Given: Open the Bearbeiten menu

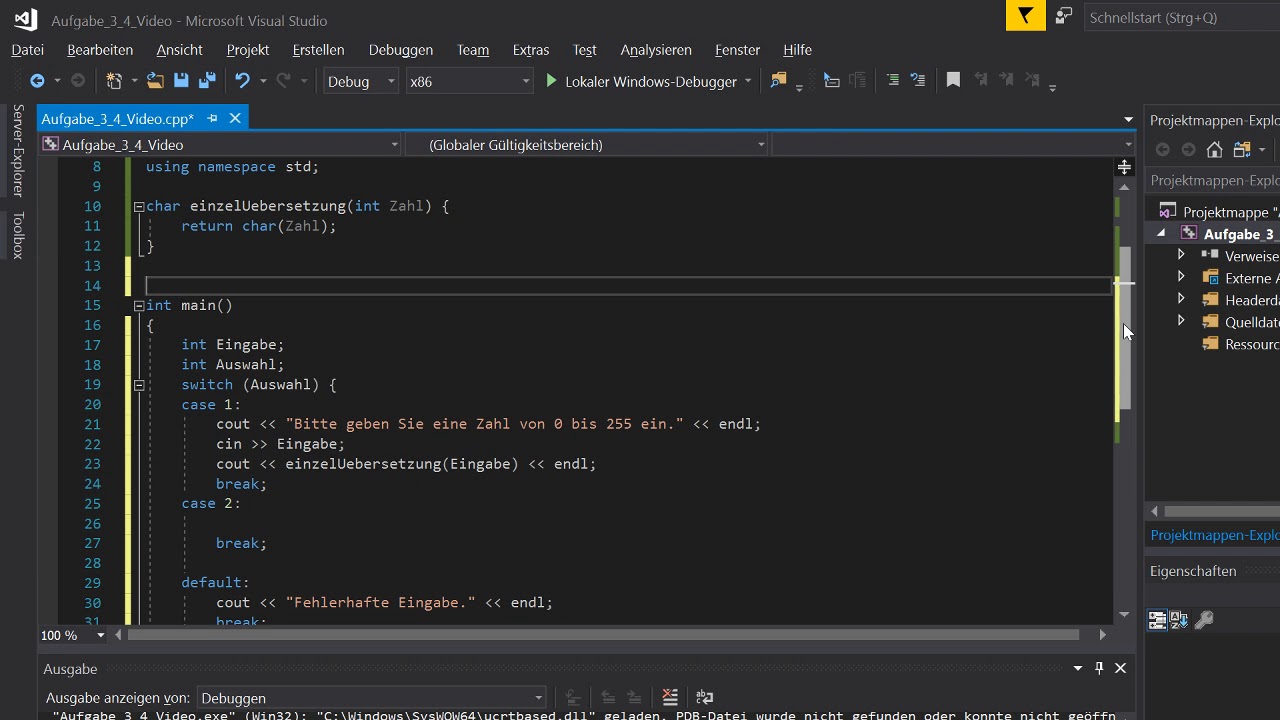Looking at the screenshot, I should tap(100, 49).
